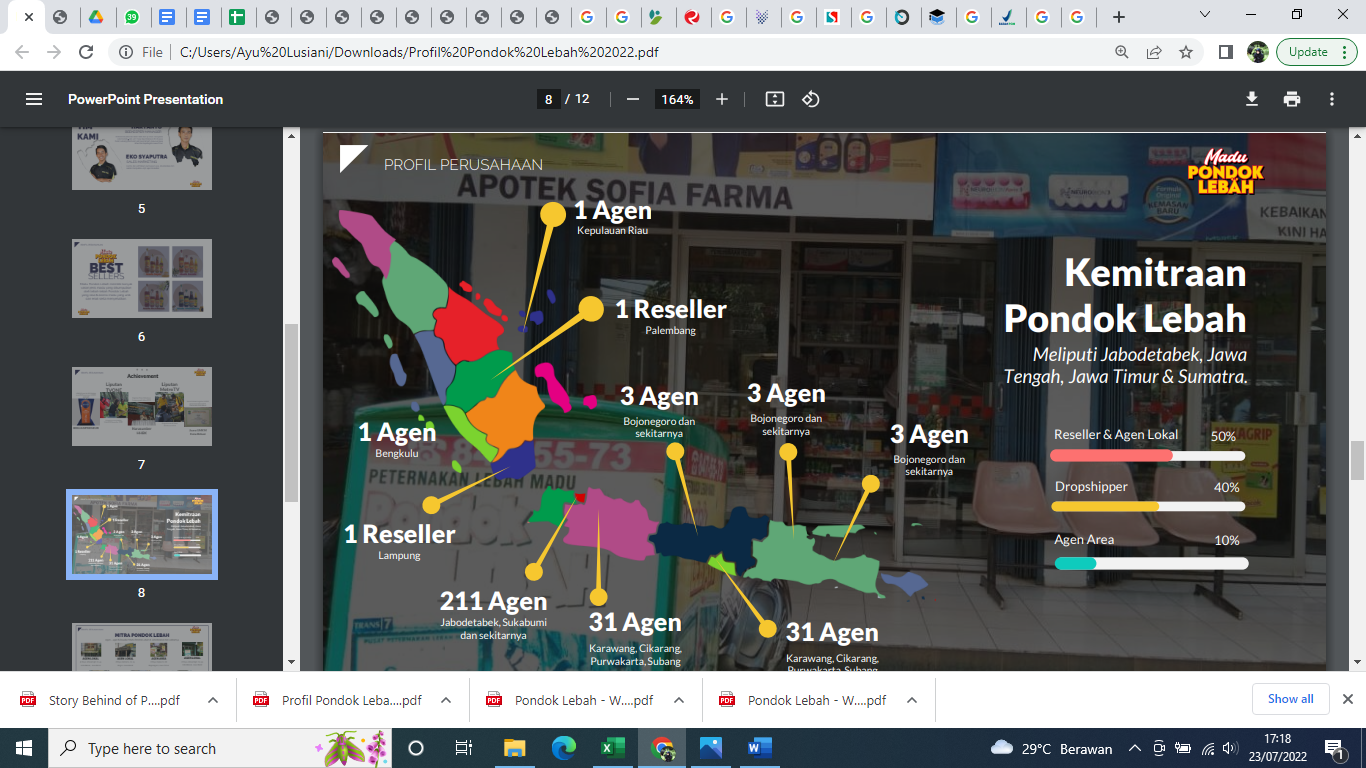The height and width of the screenshot is (768, 1366).
Task: Open the Chrome profile avatar
Action: [x=1258, y=52]
